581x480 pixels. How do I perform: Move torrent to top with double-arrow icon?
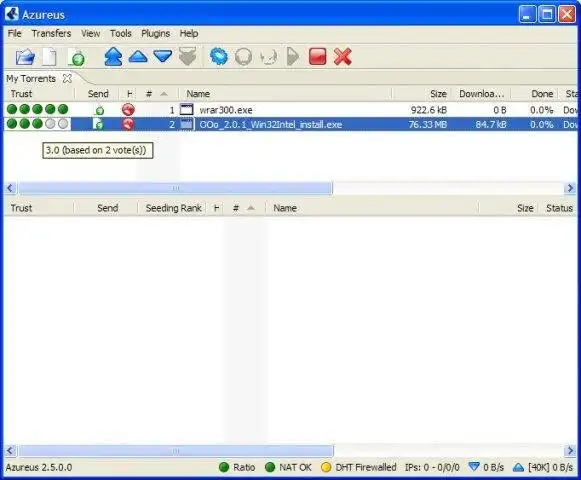(113, 57)
